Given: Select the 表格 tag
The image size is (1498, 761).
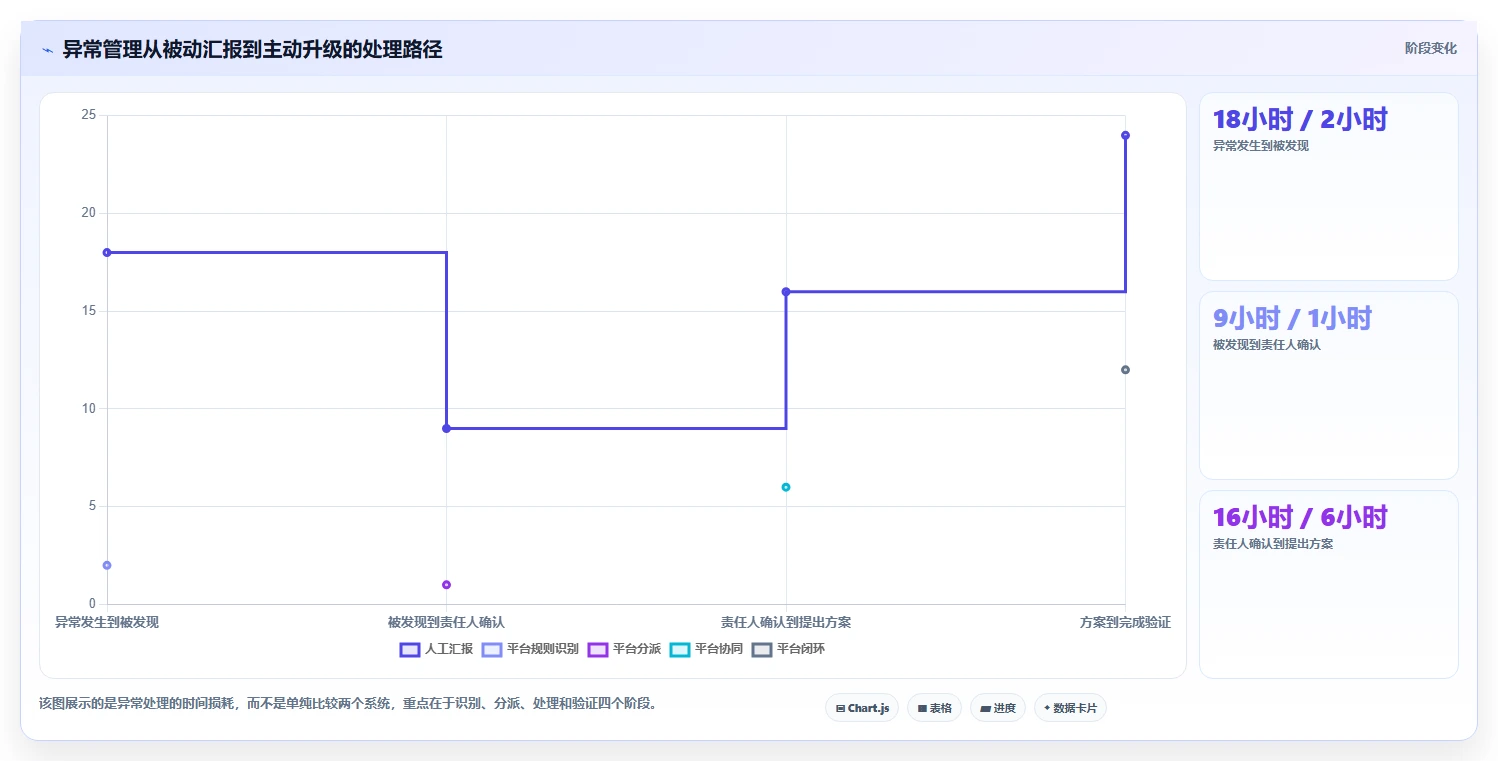Looking at the screenshot, I should pyautogui.click(x=934, y=708).
